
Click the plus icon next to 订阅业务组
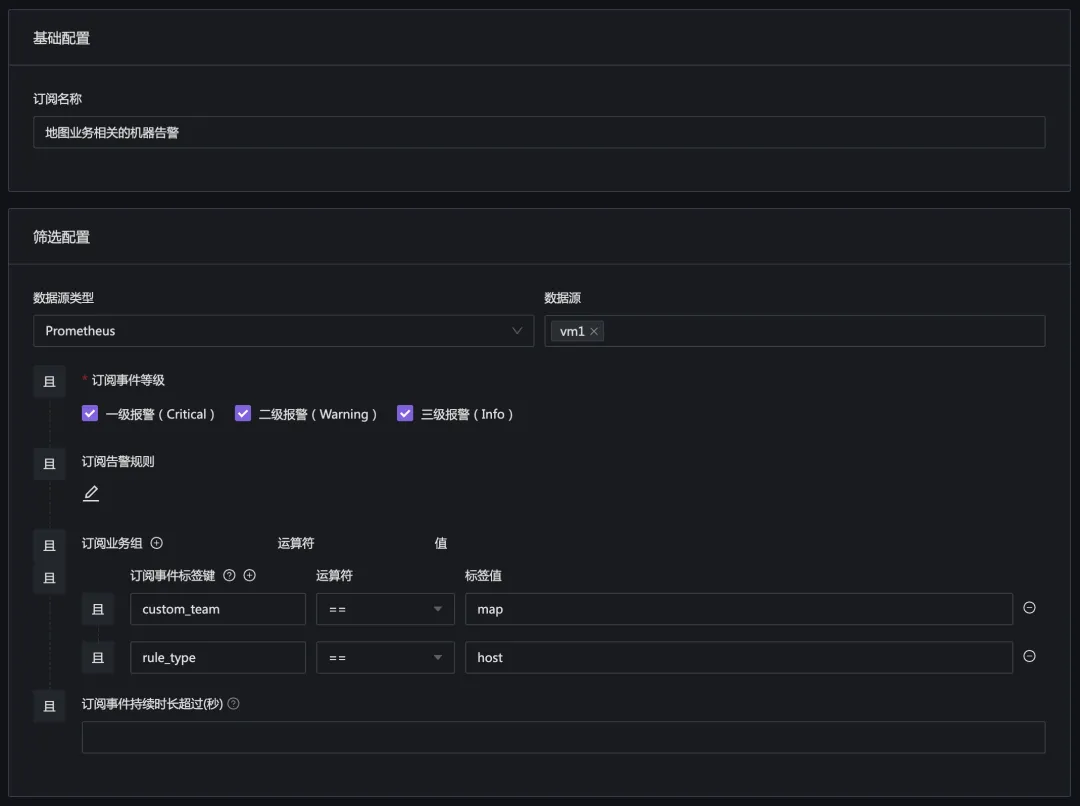(x=157, y=543)
